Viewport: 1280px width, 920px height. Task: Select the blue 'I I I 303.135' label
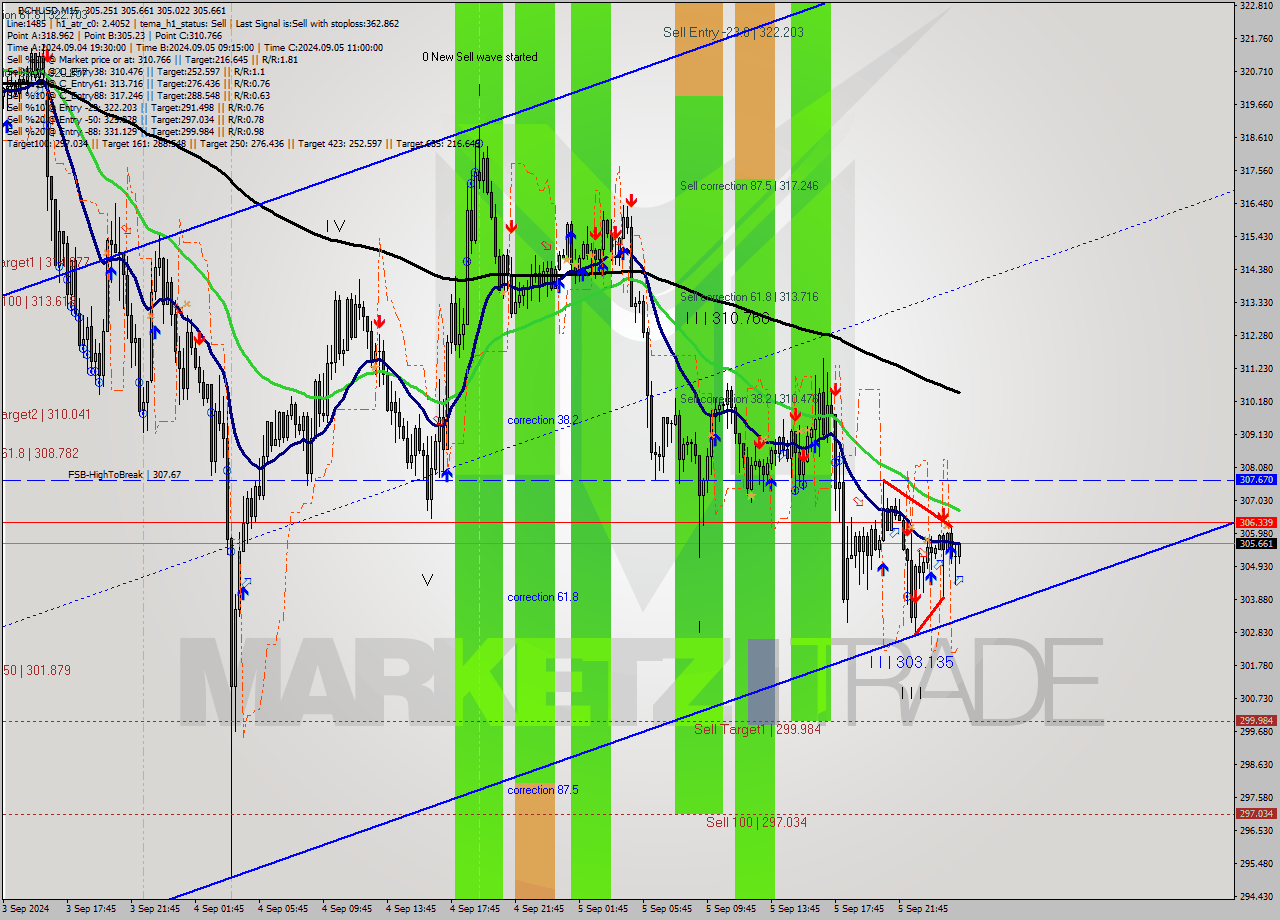coord(911,662)
